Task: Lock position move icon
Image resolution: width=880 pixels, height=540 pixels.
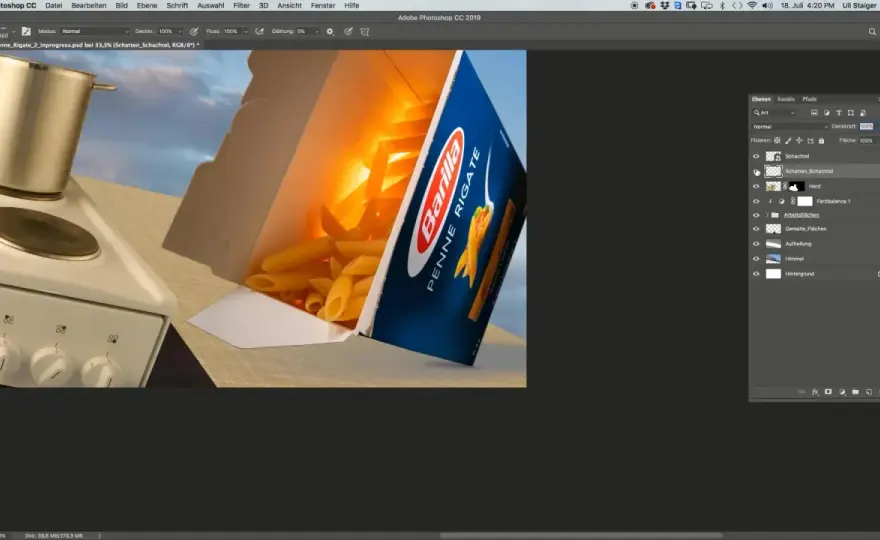Action: [799, 140]
